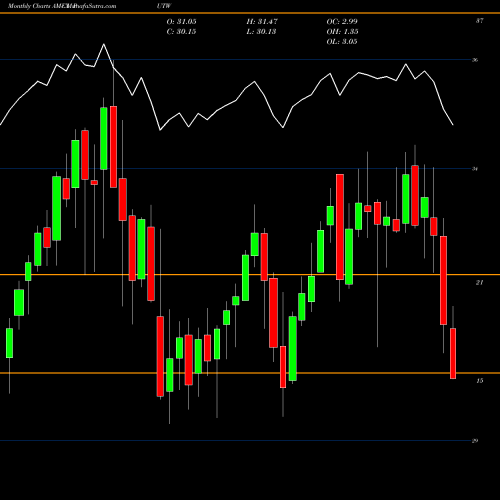This screenshot has height=500, width=500.
Task: Click the 'C: 30.15' close price value
Action: [x=181, y=32]
